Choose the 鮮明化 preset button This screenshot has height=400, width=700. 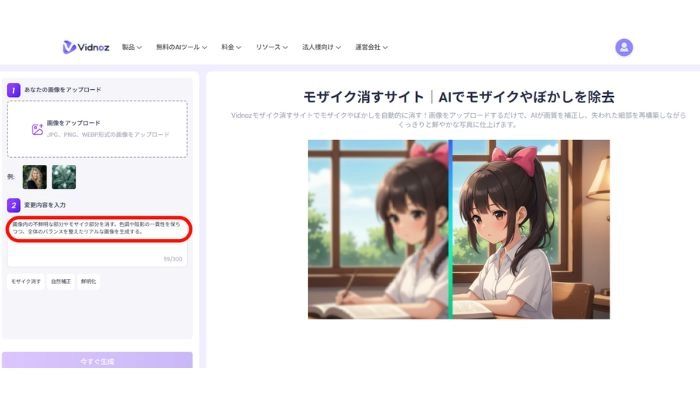[x=88, y=282]
